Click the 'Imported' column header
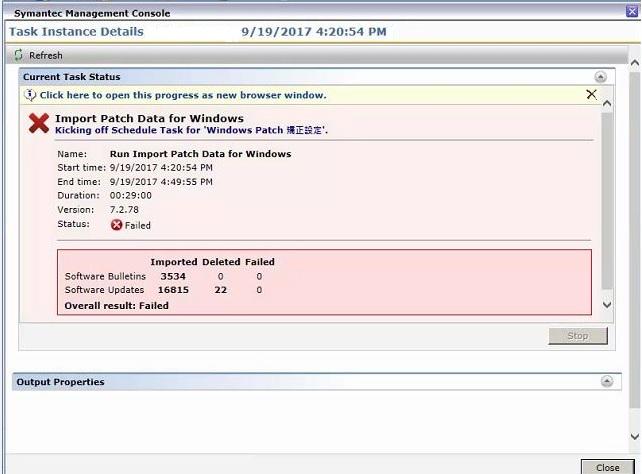This screenshot has height=474, width=642. coord(174,262)
